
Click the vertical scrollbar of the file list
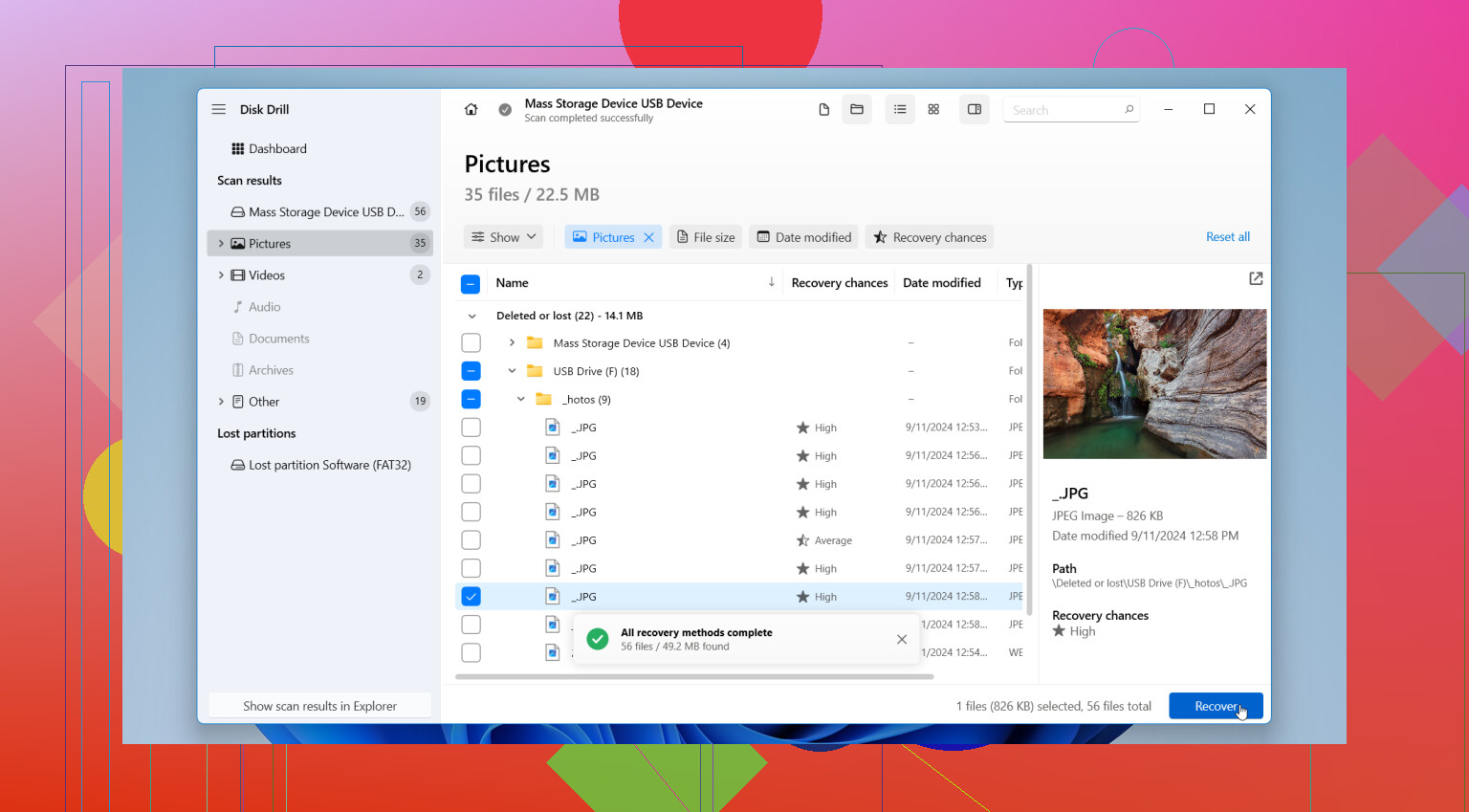(x=1029, y=440)
